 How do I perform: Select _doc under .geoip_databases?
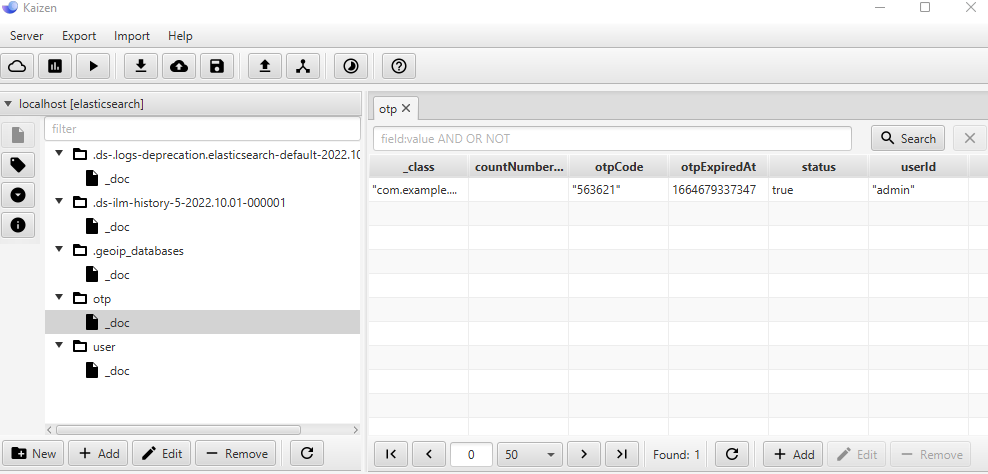click(x=117, y=274)
